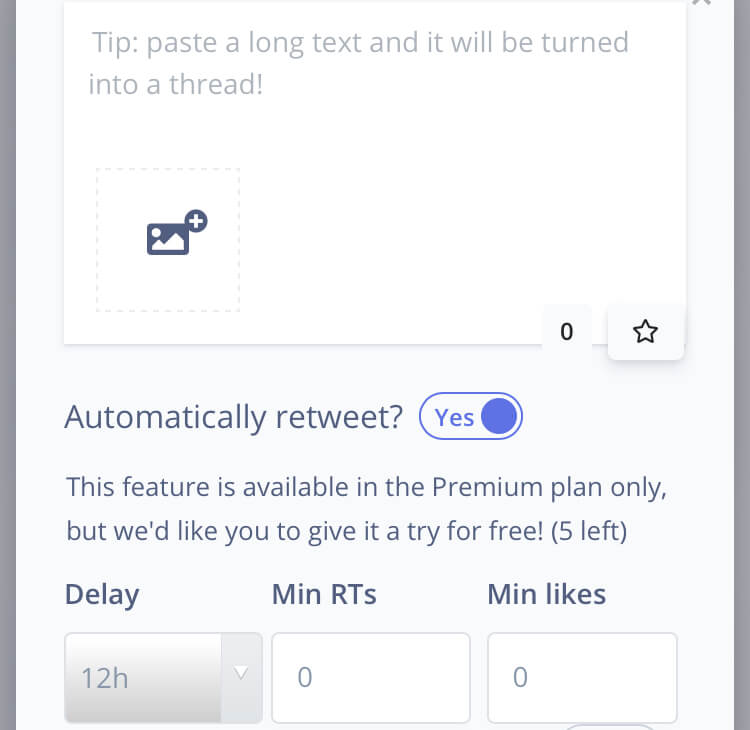The width and height of the screenshot is (750, 730).
Task: Click the character counter showing 0
Action: (x=567, y=332)
